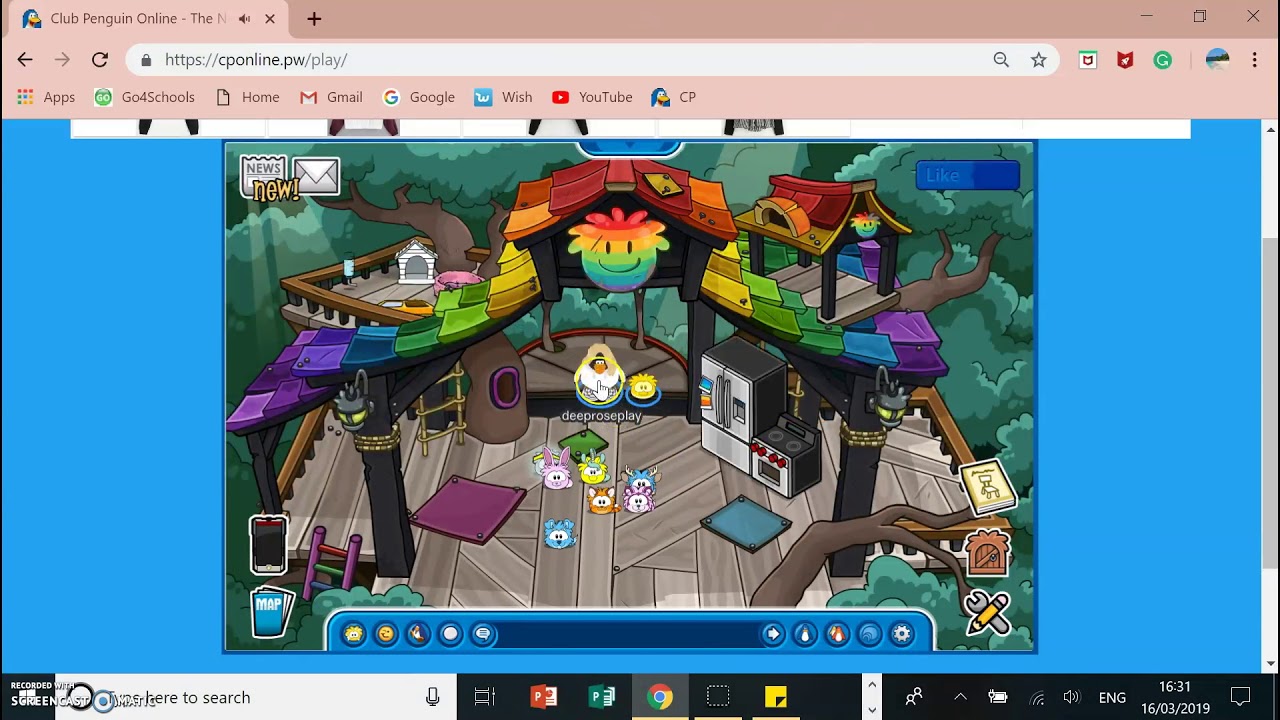This screenshot has width=1280, height=720.
Task: Open the Chrome three-dot menu
Action: point(1254,60)
